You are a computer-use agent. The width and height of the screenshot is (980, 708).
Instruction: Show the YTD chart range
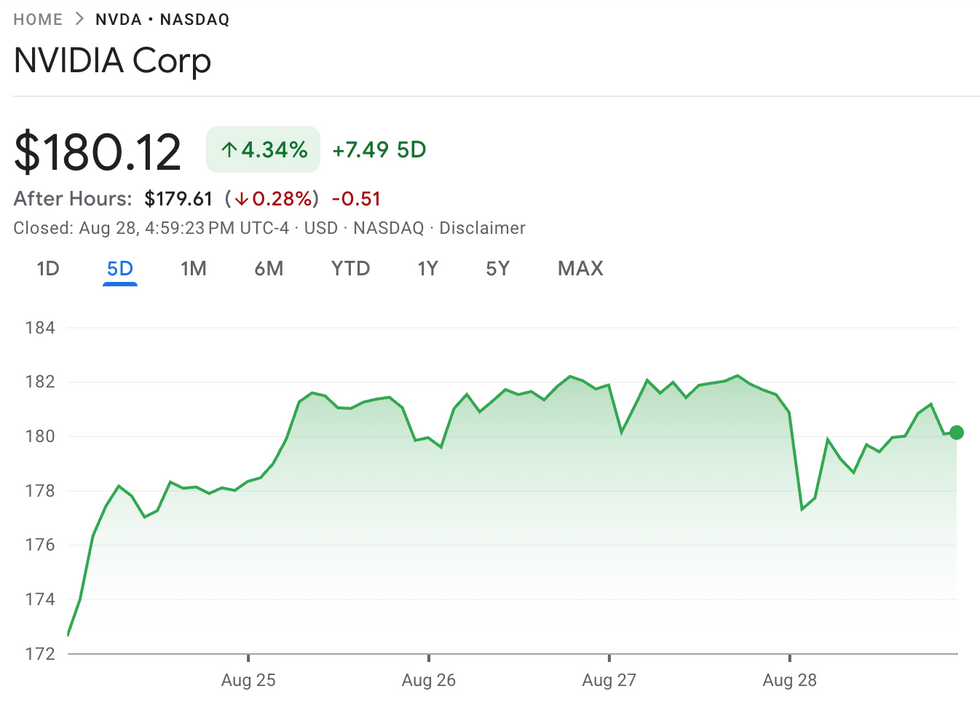350,268
